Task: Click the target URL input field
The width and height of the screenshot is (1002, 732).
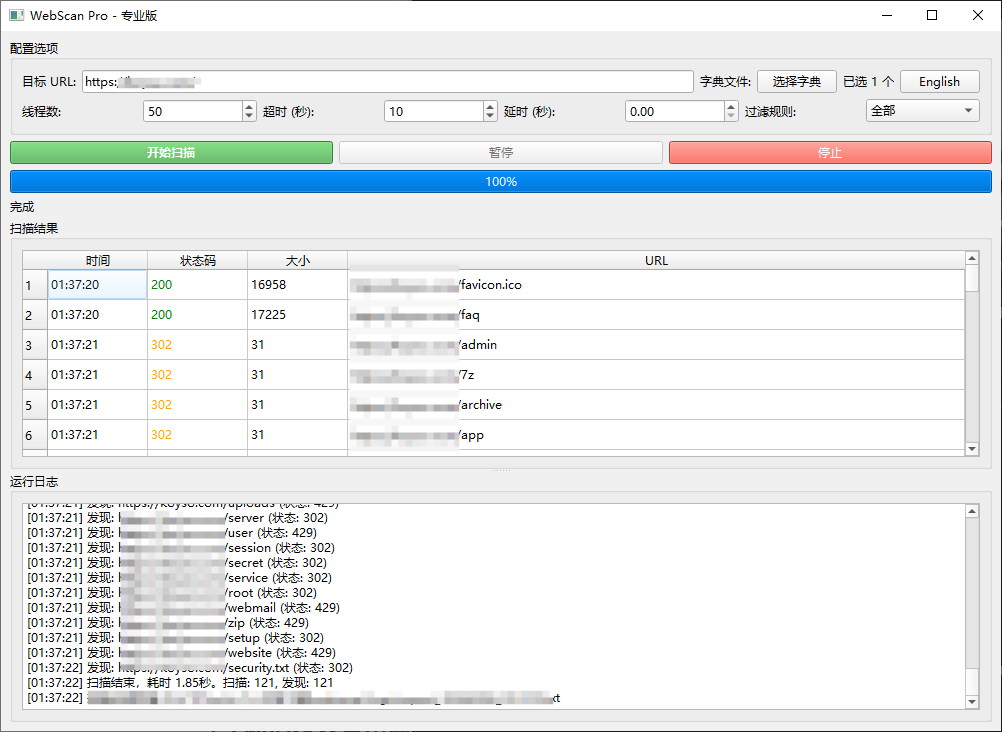Action: (387, 81)
